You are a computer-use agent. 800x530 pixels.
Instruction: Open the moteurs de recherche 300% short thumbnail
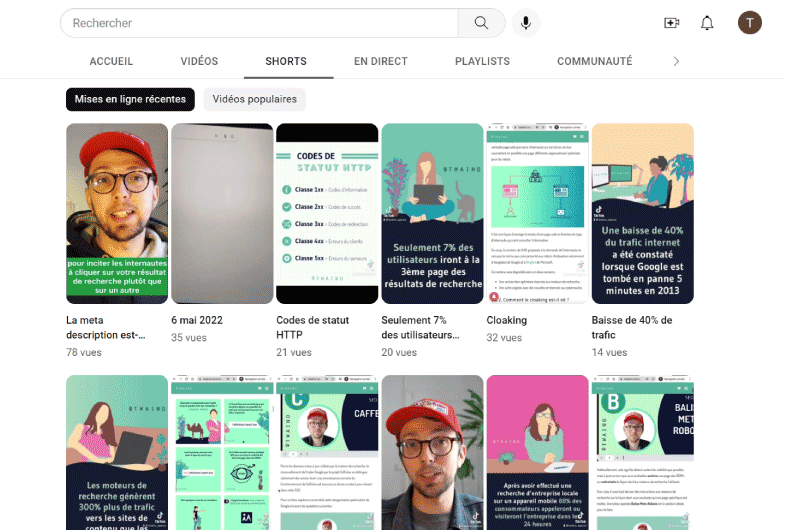coord(117,452)
